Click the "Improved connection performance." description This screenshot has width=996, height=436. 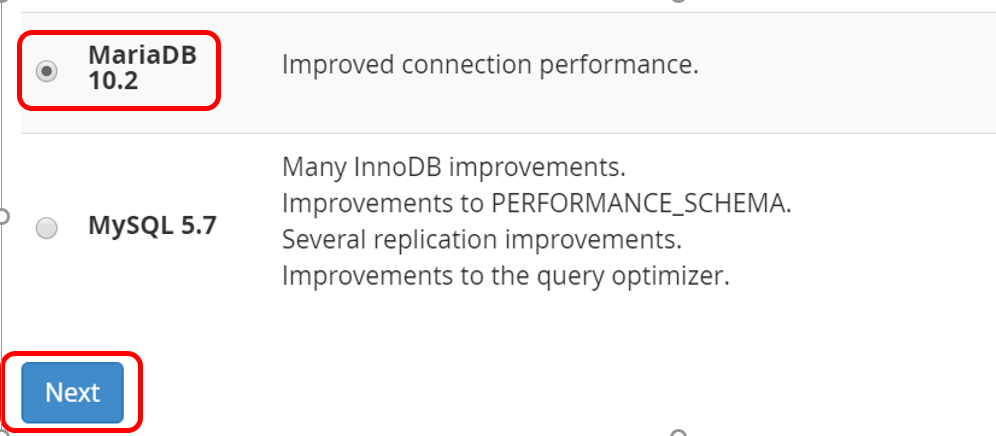[x=489, y=66]
